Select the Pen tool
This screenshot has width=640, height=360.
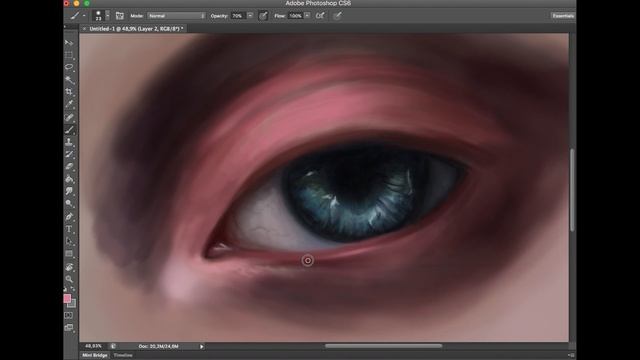pyautogui.click(x=69, y=217)
